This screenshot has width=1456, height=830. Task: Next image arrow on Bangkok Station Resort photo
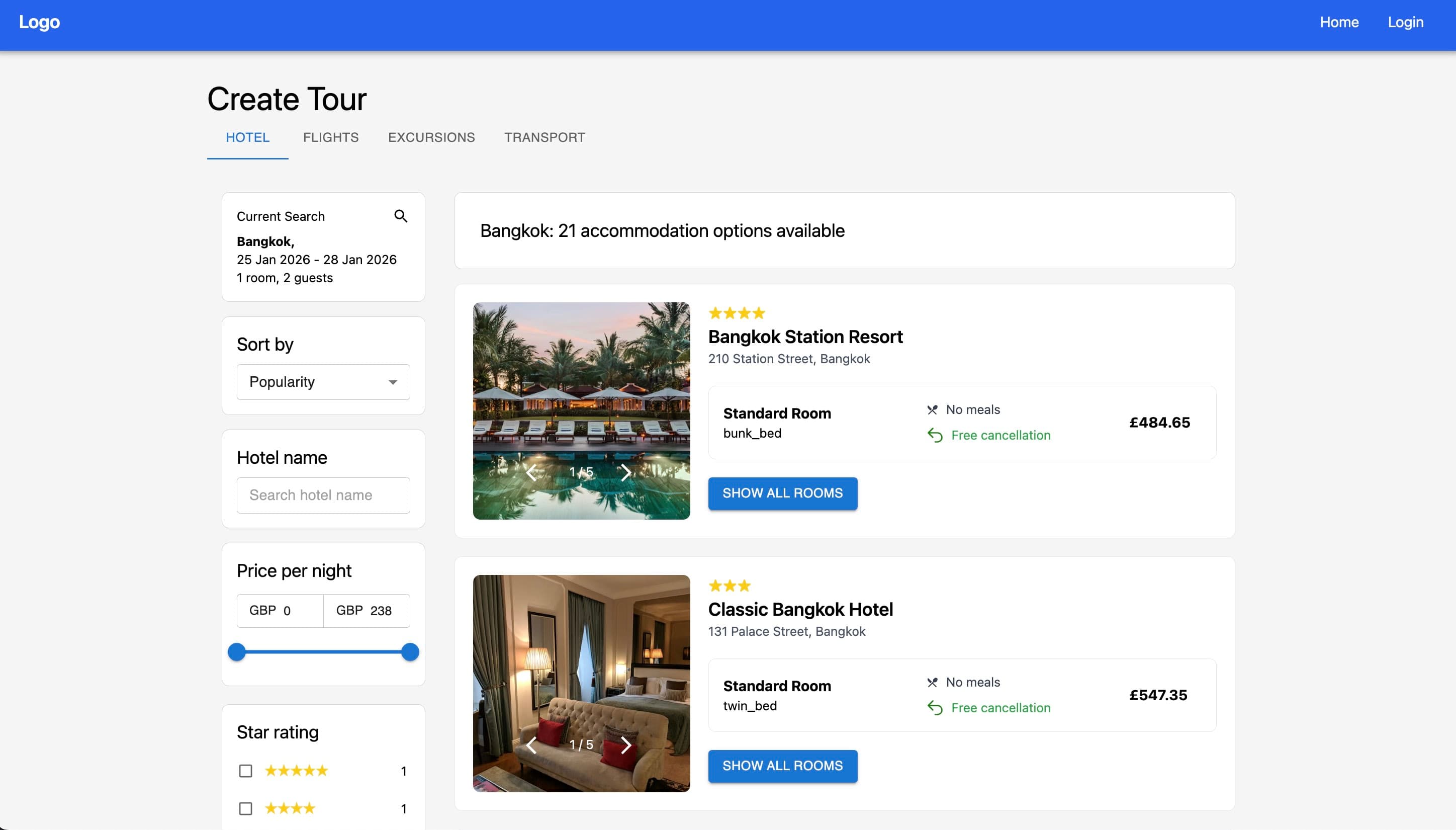click(625, 472)
